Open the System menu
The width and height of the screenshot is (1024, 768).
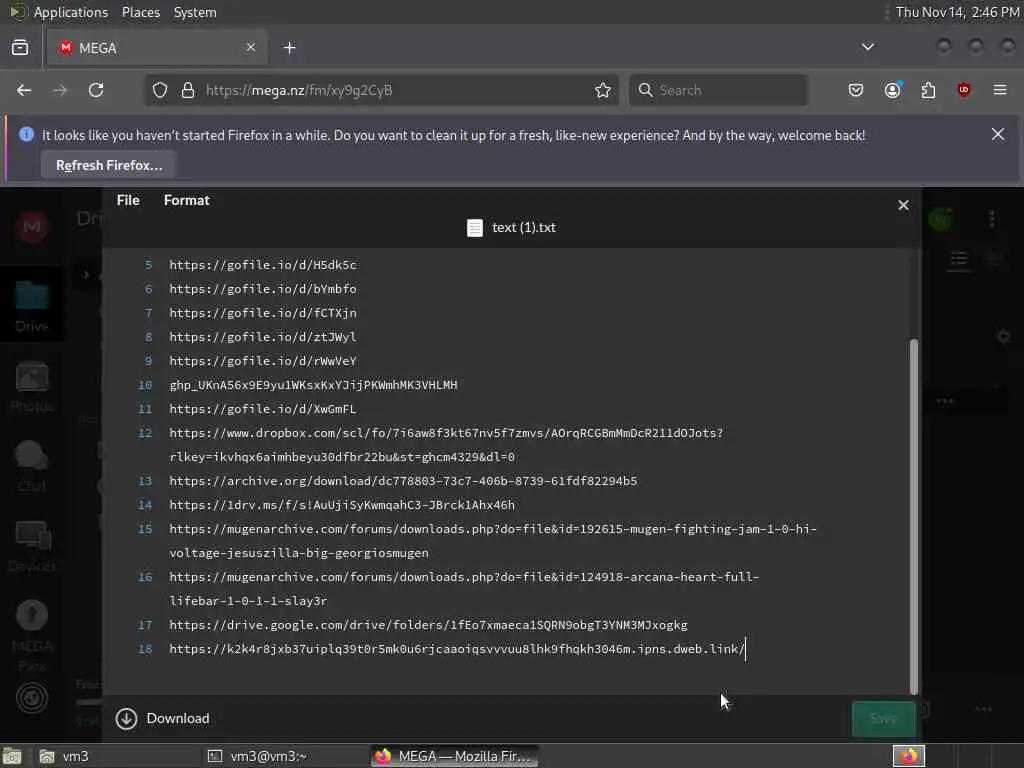tap(195, 12)
